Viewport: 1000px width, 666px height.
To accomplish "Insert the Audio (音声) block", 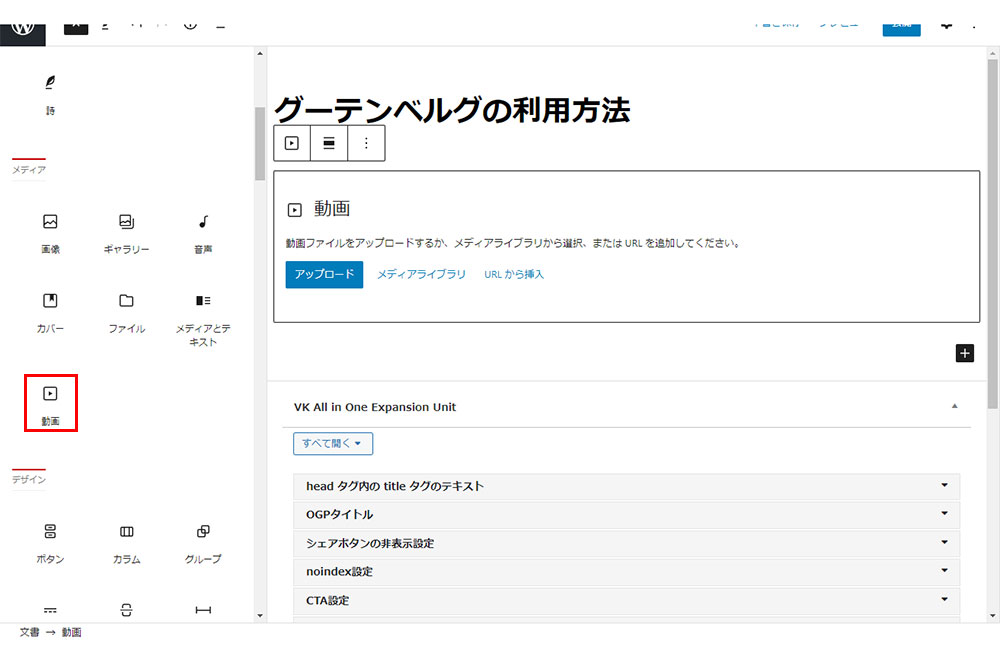I will pyautogui.click(x=203, y=232).
